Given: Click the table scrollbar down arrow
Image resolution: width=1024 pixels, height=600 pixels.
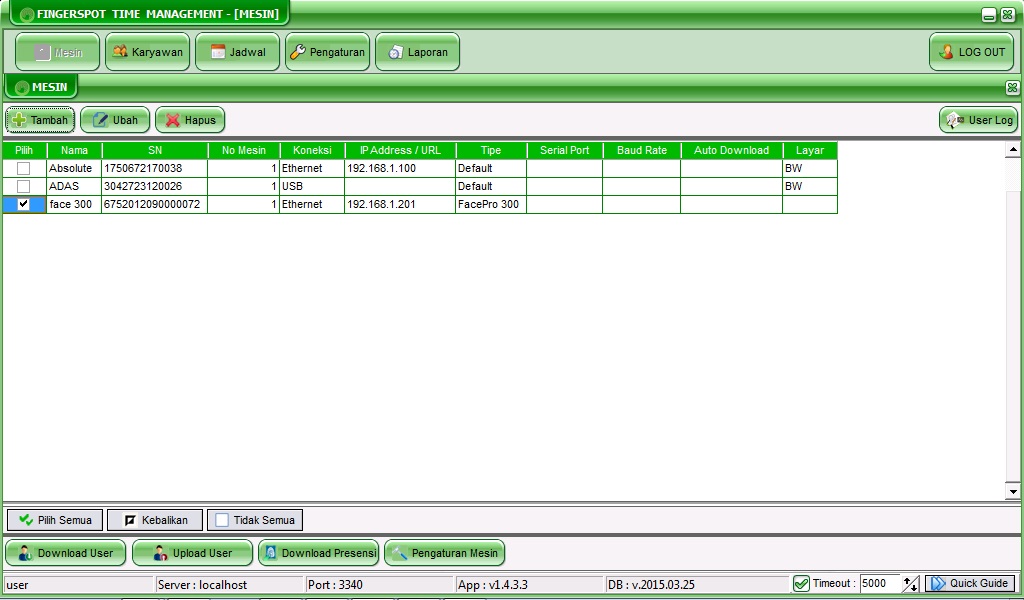Looking at the screenshot, I should 1013,492.
